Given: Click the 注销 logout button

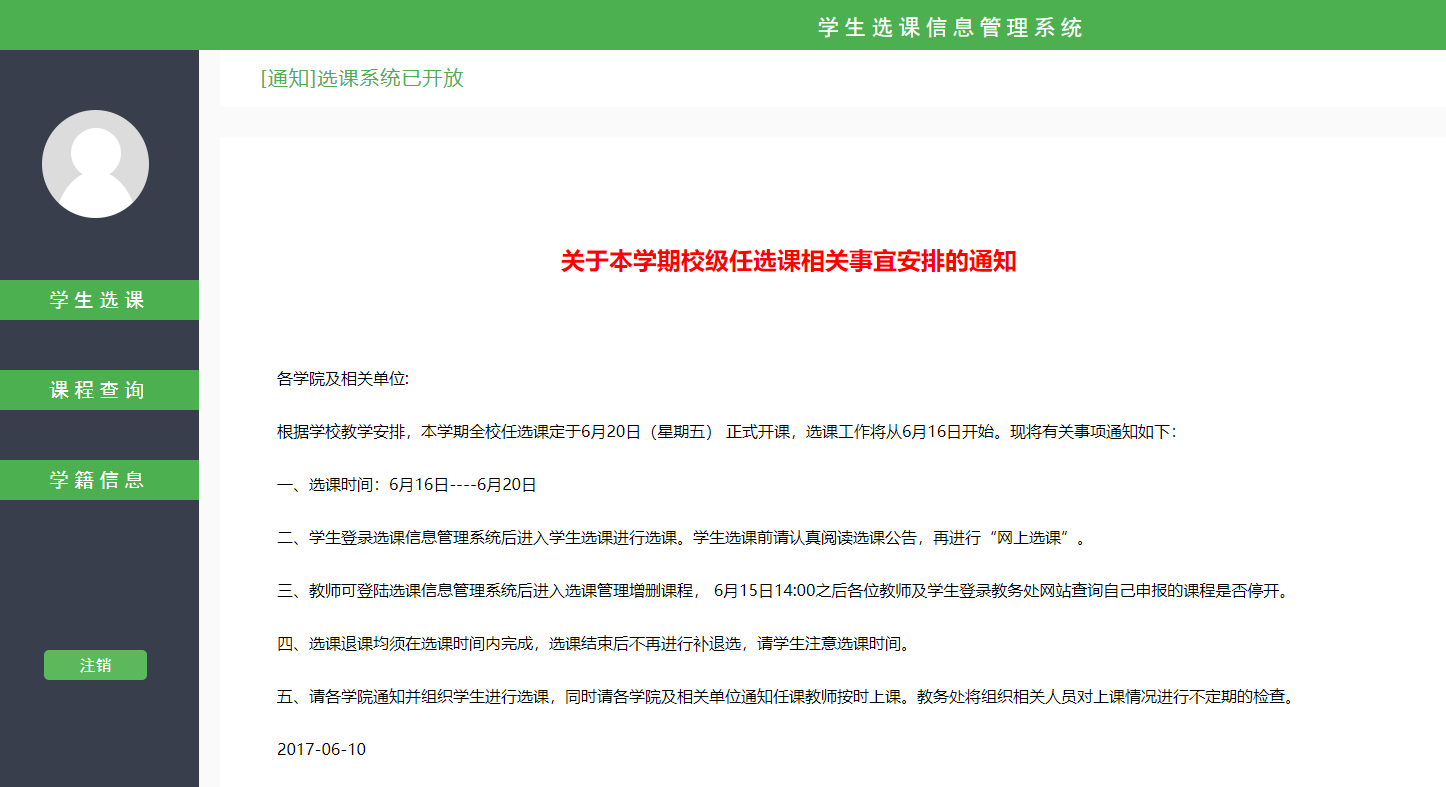Looking at the screenshot, I should point(95,665).
